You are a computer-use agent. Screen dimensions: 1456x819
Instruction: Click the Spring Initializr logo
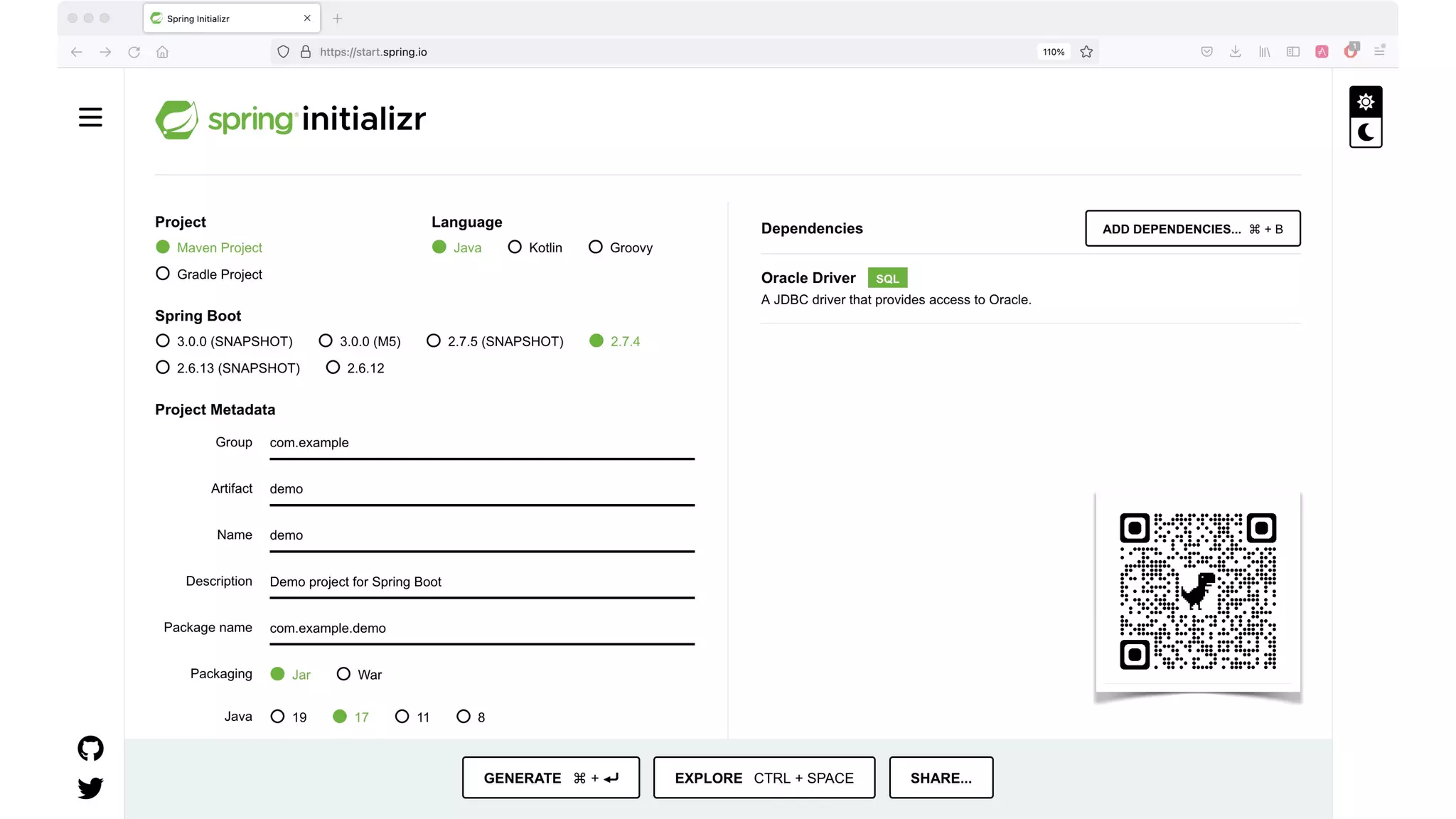pos(290,119)
